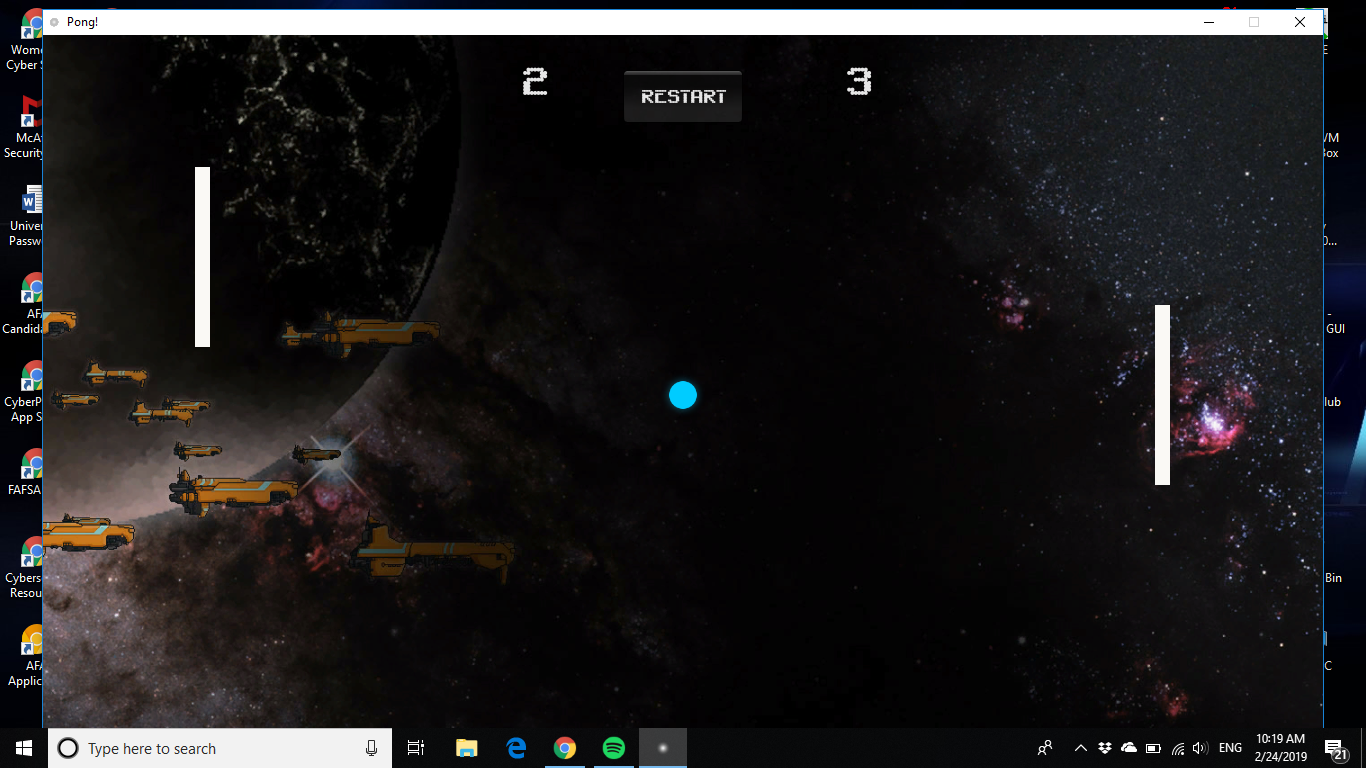Image resolution: width=1366 pixels, height=768 pixels.
Task: Open the Wi-Fi network tray icon
Action: click(x=1178, y=748)
